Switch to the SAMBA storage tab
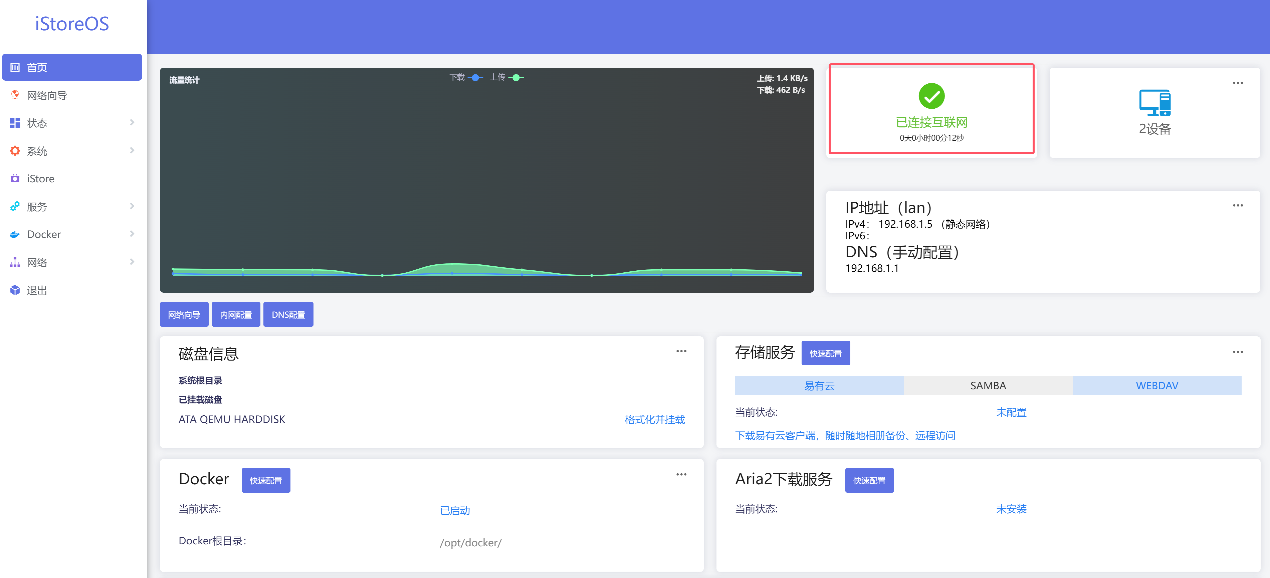This screenshot has width=1270, height=578. pyautogui.click(x=988, y=385)
